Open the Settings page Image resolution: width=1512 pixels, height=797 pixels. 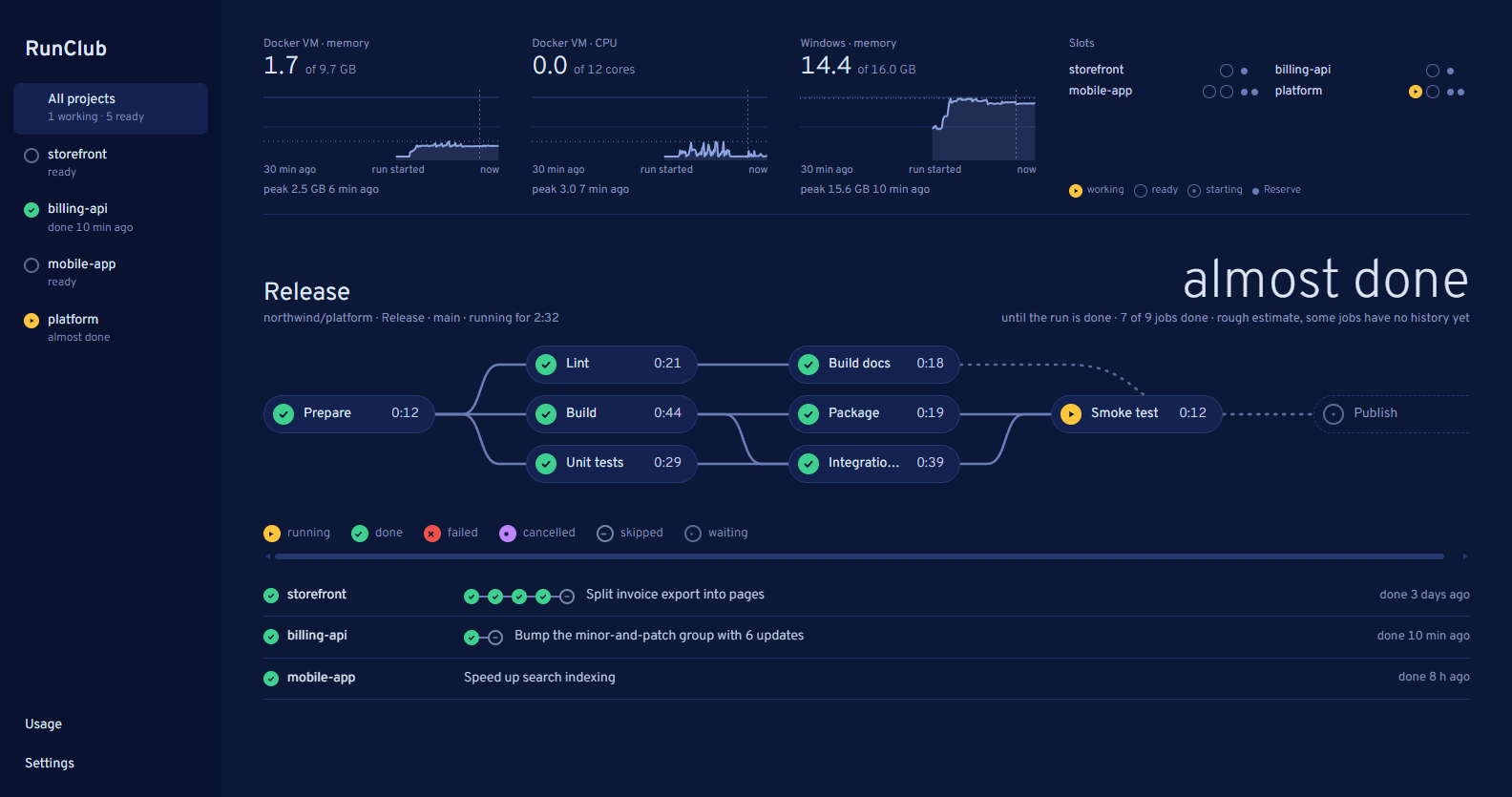(x=50, y=764)
